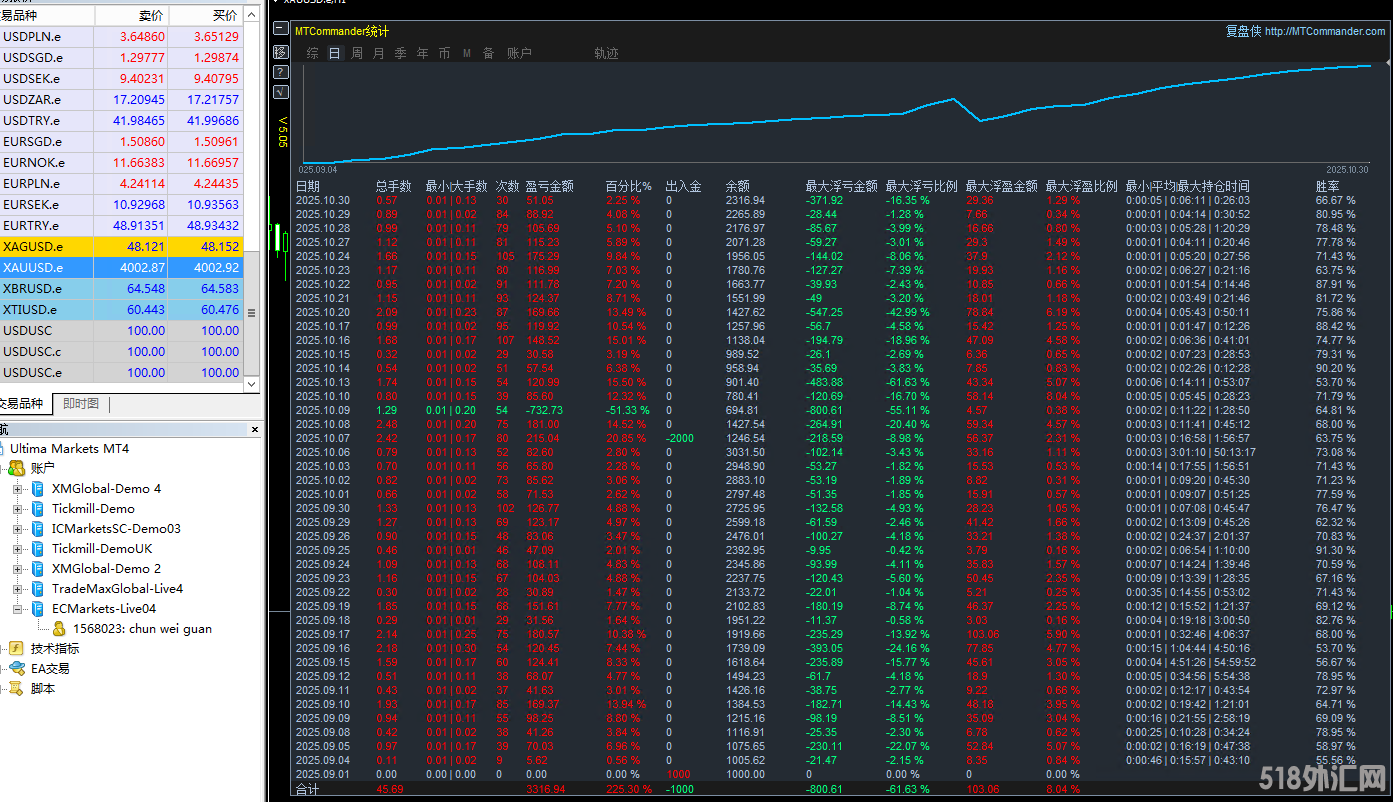Click the EA交易 expert advisors icon

17,668
